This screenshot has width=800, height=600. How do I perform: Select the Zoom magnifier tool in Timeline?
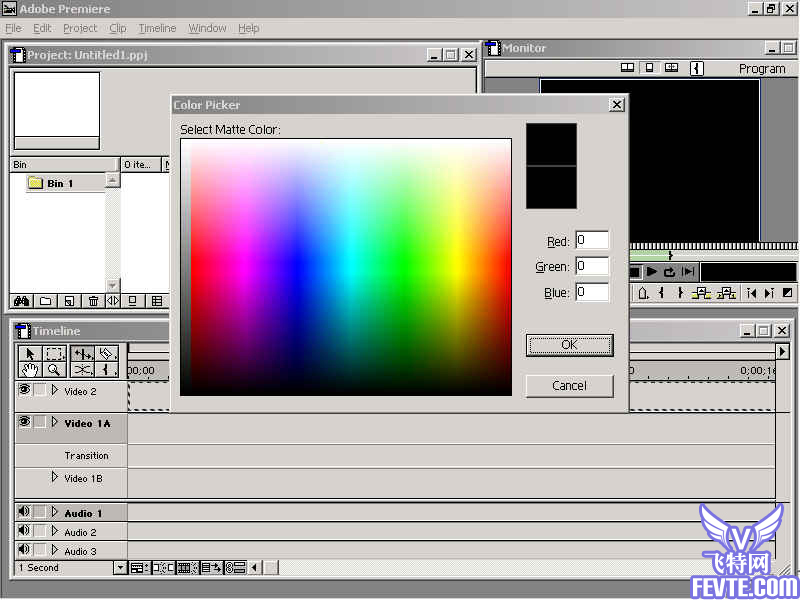click(54, 369)
